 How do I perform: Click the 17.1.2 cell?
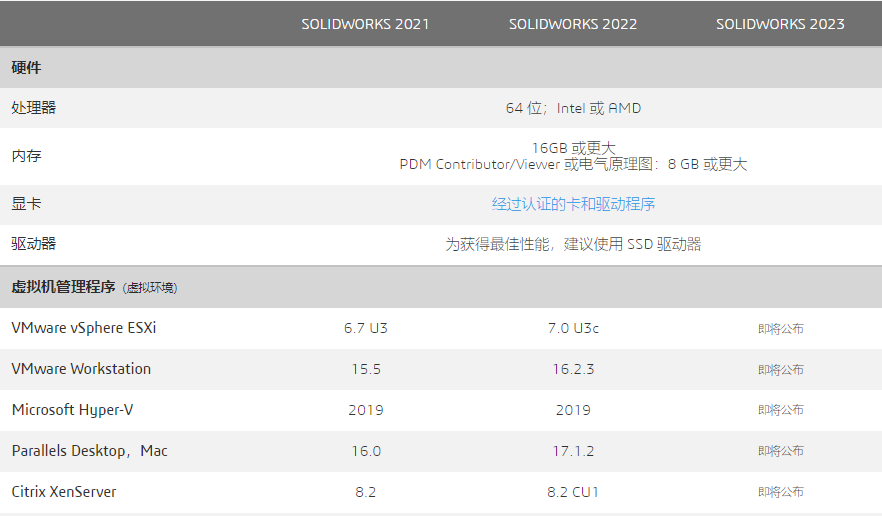573,451
